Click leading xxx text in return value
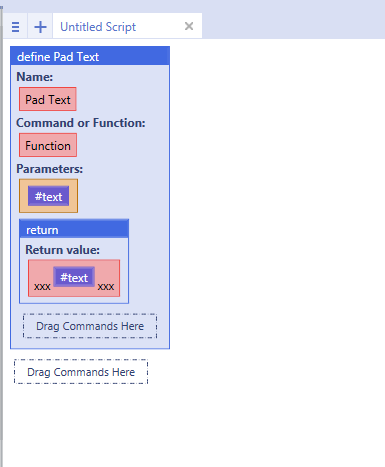This screenshot has height=467, width=385. point(42,286)
